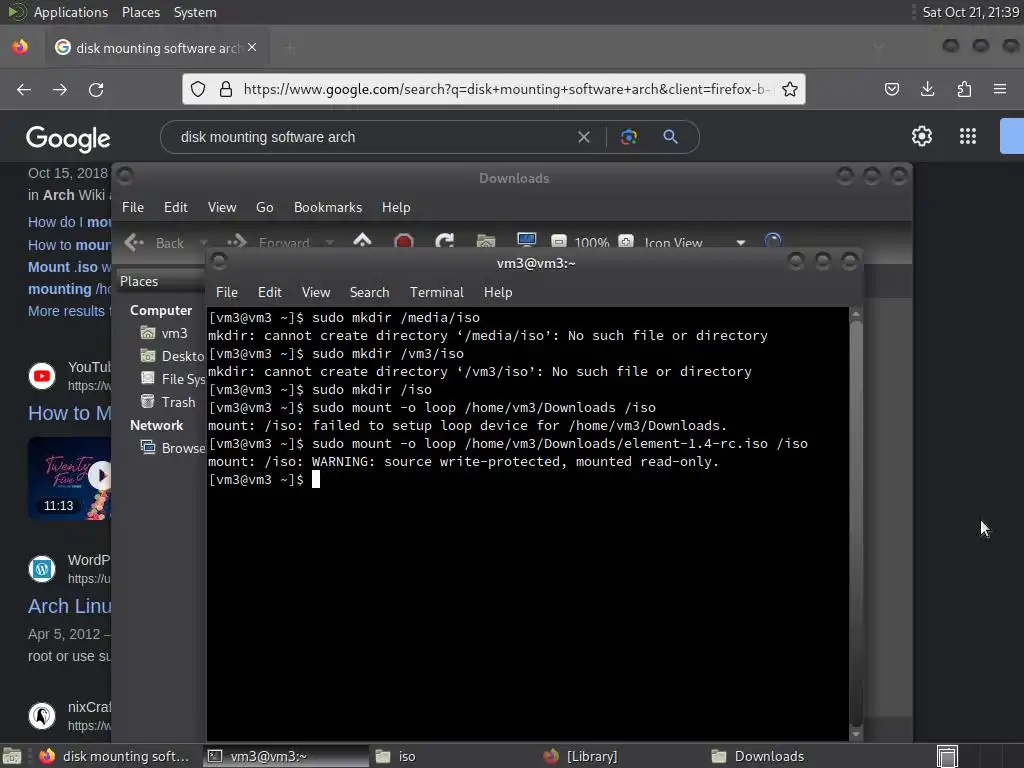Select Trash in Places sidebar

coord(168,402)
